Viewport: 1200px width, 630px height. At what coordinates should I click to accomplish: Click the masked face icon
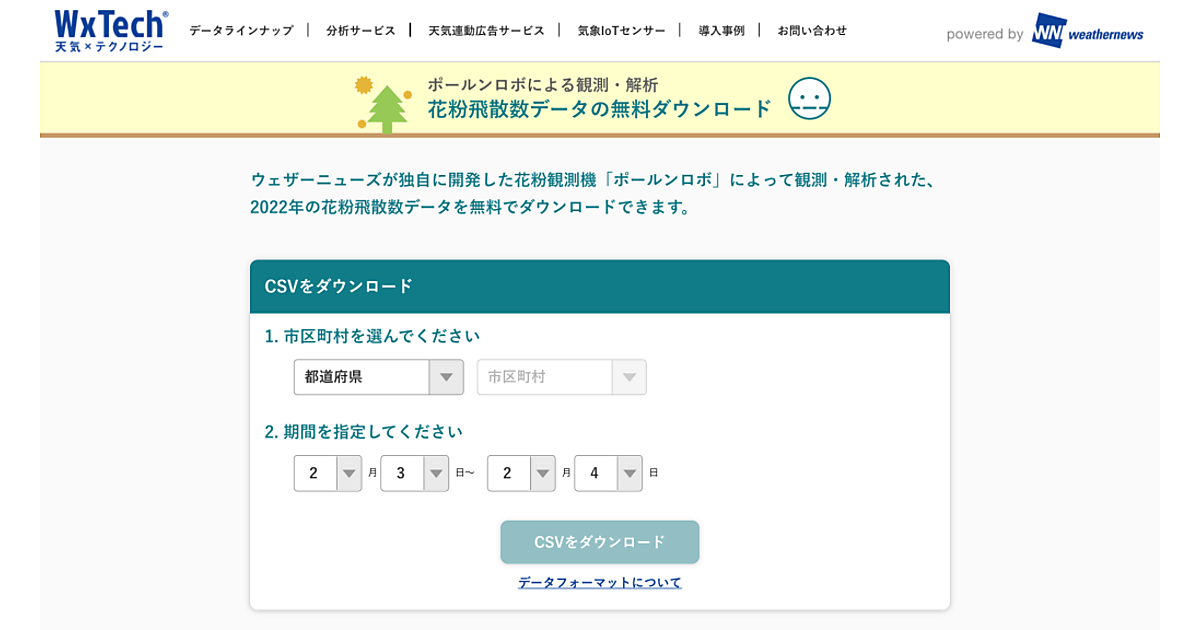809,98
